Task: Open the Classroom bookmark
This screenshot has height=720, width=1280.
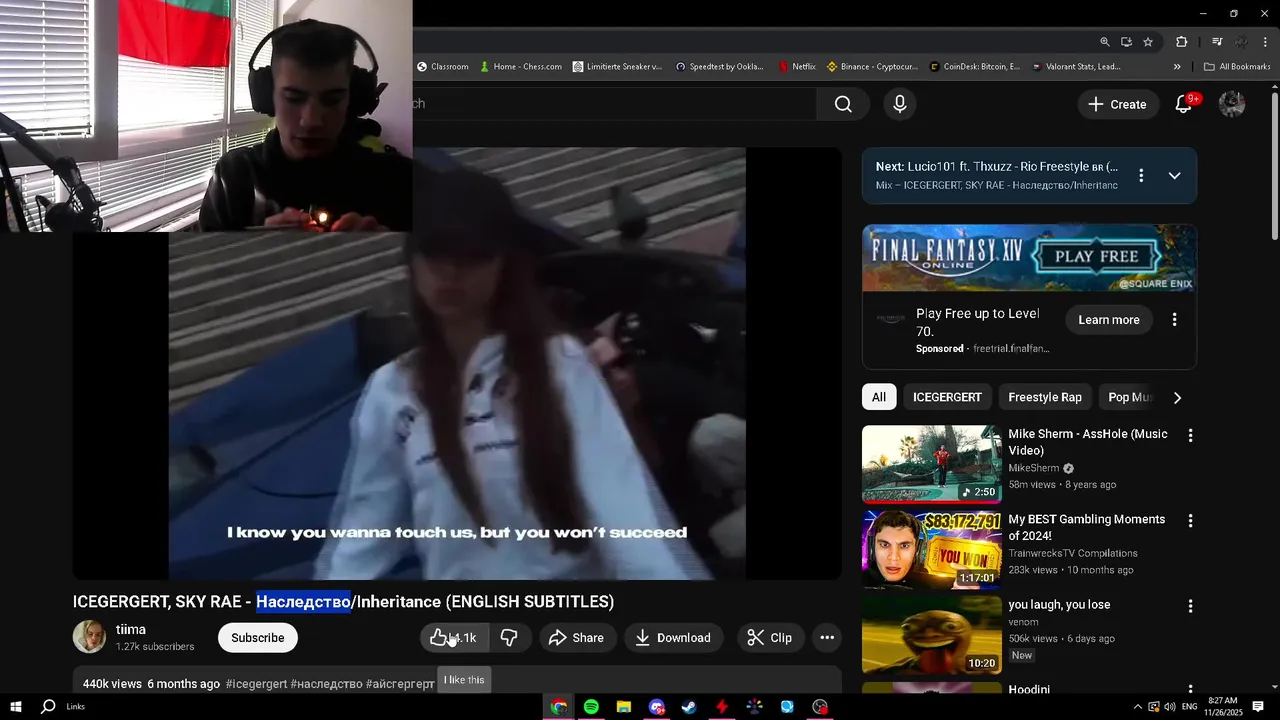Action: click(443, 67)
